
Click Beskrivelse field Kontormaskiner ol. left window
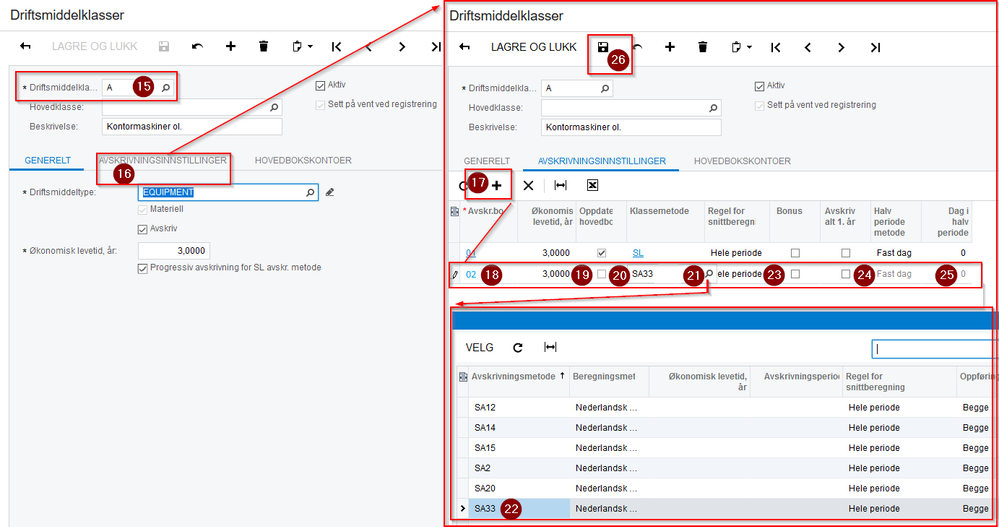(x=192, y=127)
